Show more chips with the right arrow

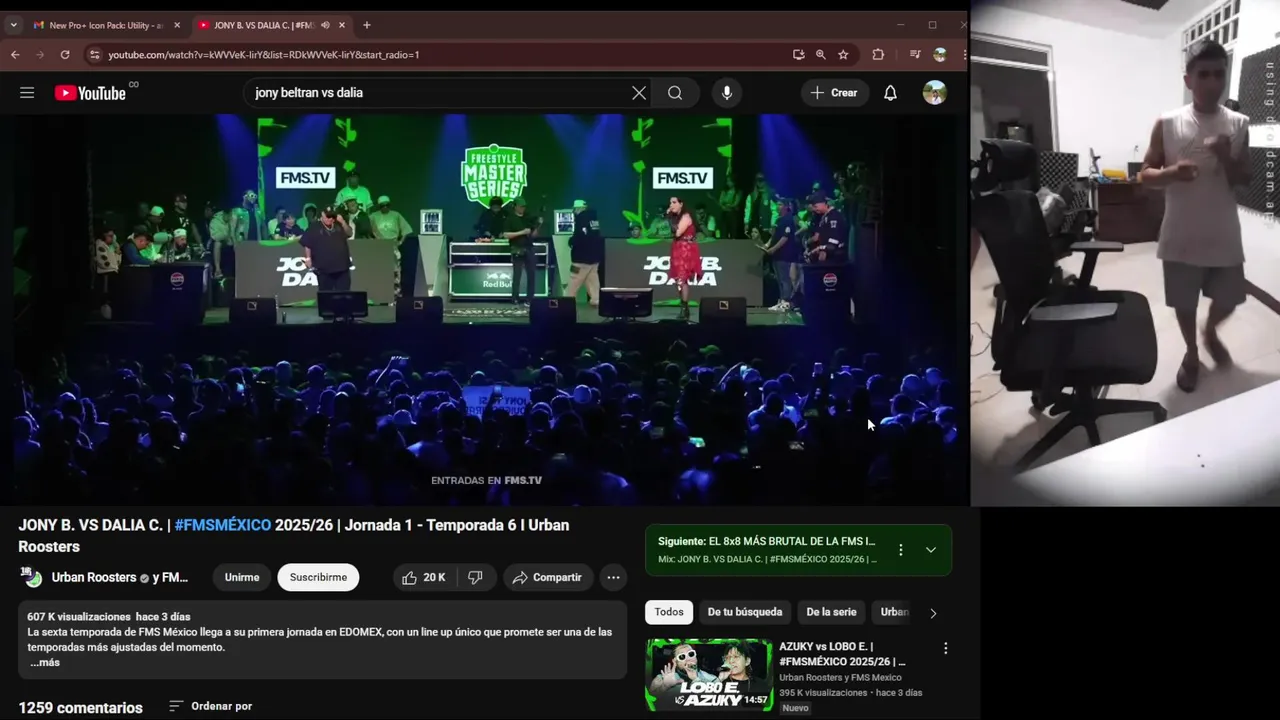[933, 613]
